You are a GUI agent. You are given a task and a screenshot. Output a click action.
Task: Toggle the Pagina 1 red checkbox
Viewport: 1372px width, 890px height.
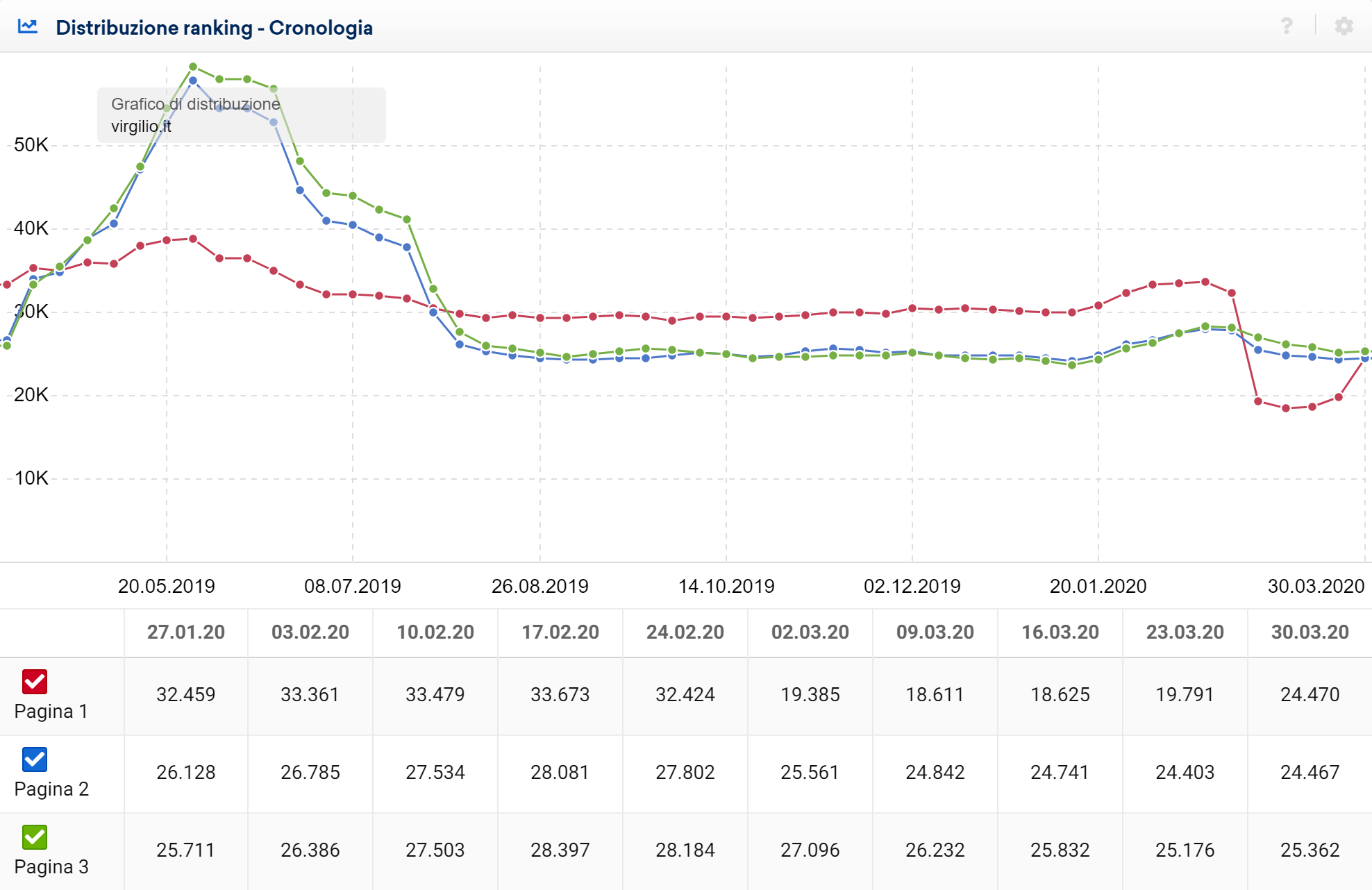pos(35,682)
